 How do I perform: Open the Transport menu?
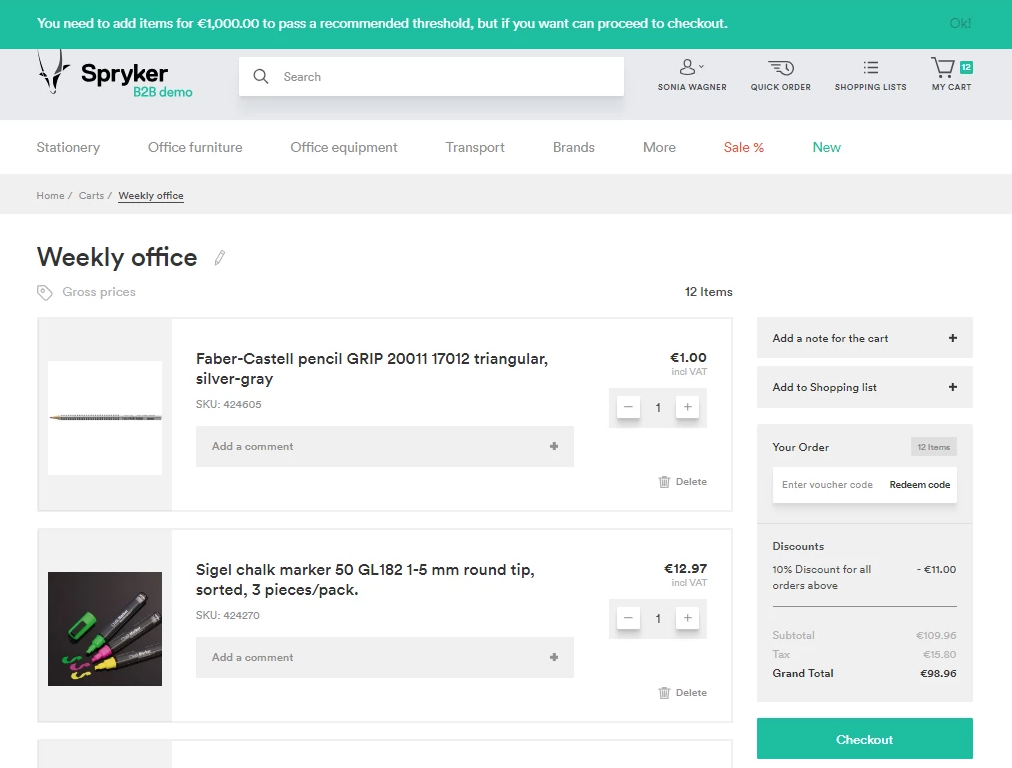point(475,147)
